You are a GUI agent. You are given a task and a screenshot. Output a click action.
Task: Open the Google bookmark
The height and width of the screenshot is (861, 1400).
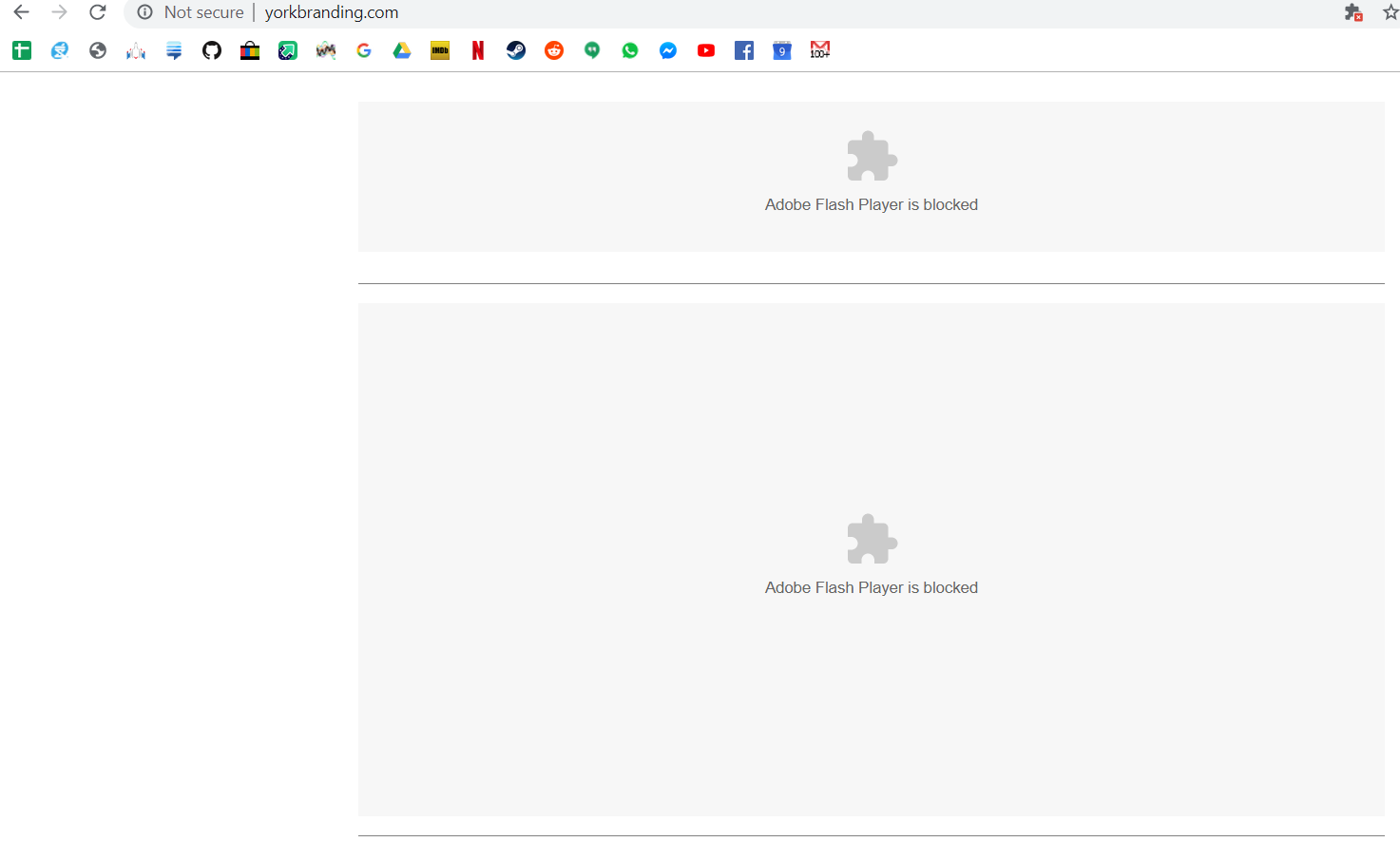click(364, 50)
